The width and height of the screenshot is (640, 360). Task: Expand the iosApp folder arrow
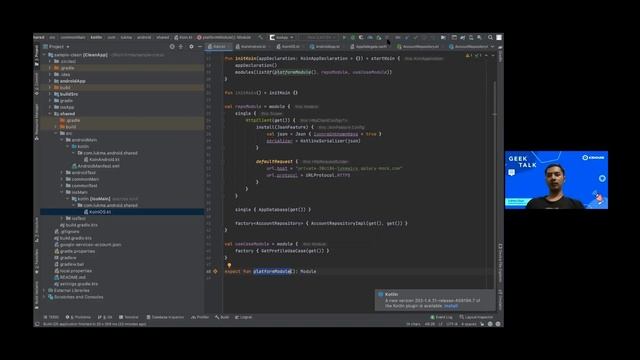[x=50, y=107]
